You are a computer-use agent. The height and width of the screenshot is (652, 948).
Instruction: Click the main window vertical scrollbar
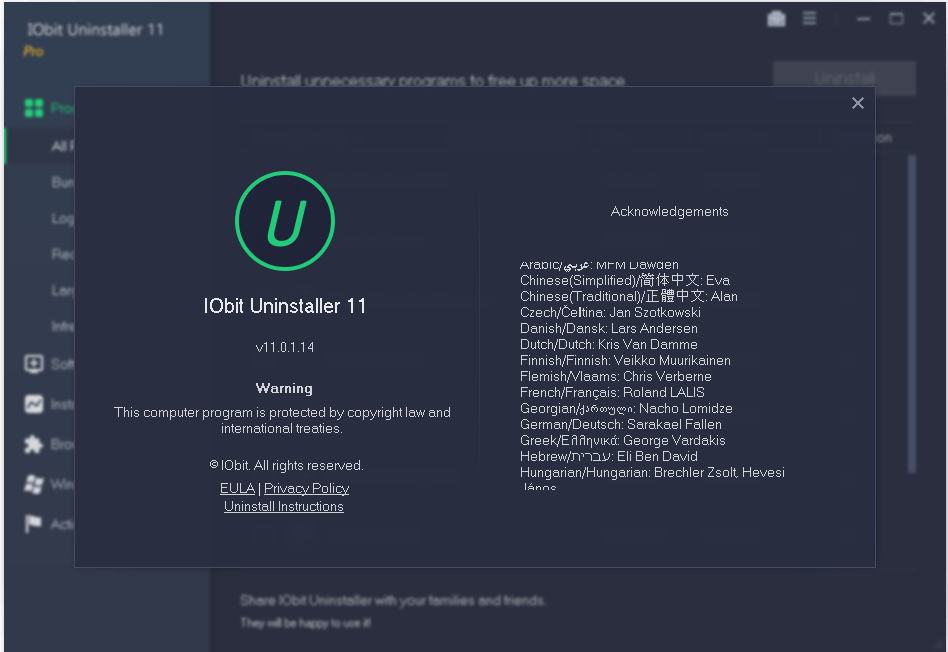click(912, 314)
